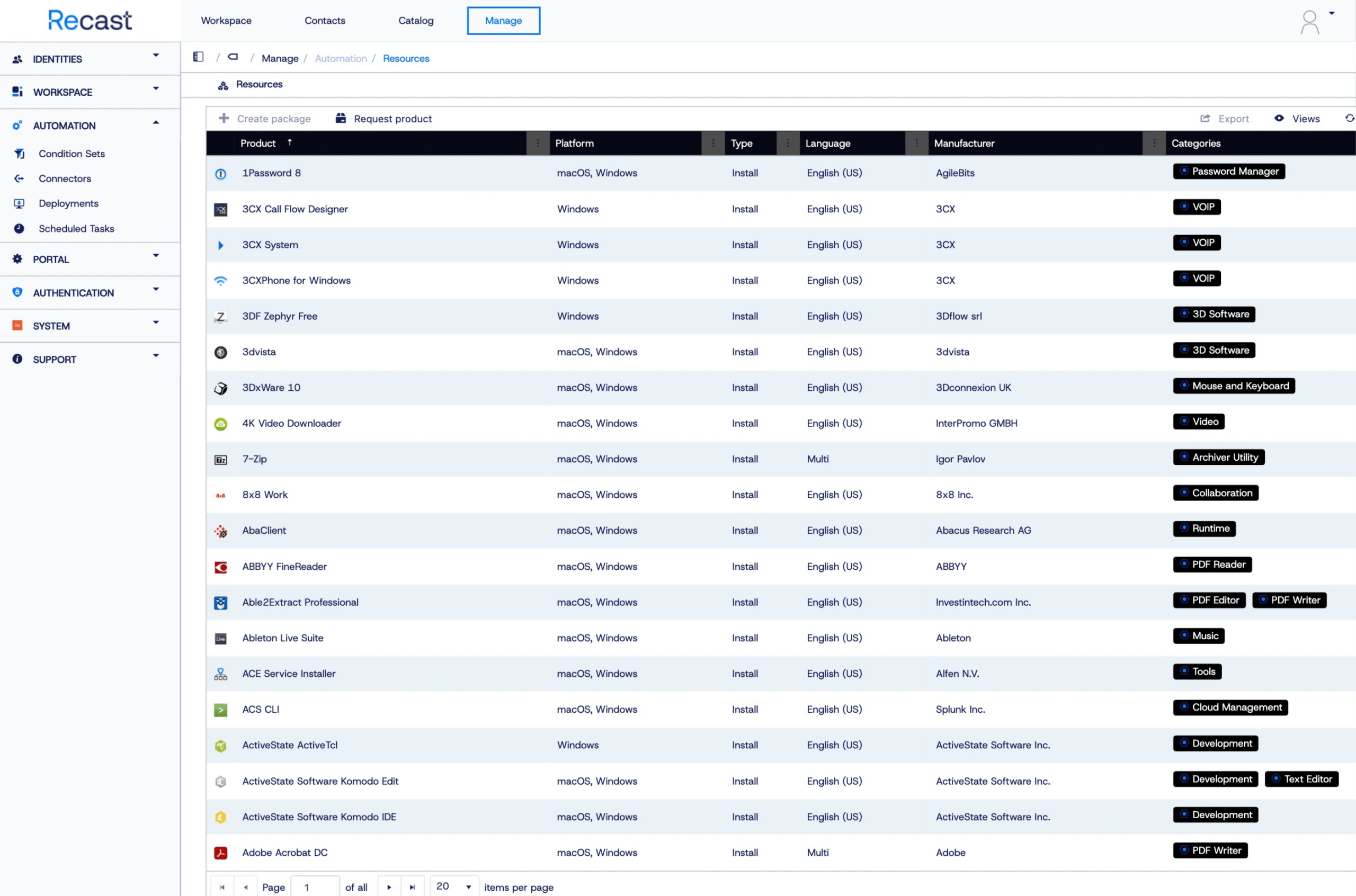Image resolution: width=1356 pixels, height=896 pixels.
Task: Click the Resources heading icon
Action: [x=224, y=85]
